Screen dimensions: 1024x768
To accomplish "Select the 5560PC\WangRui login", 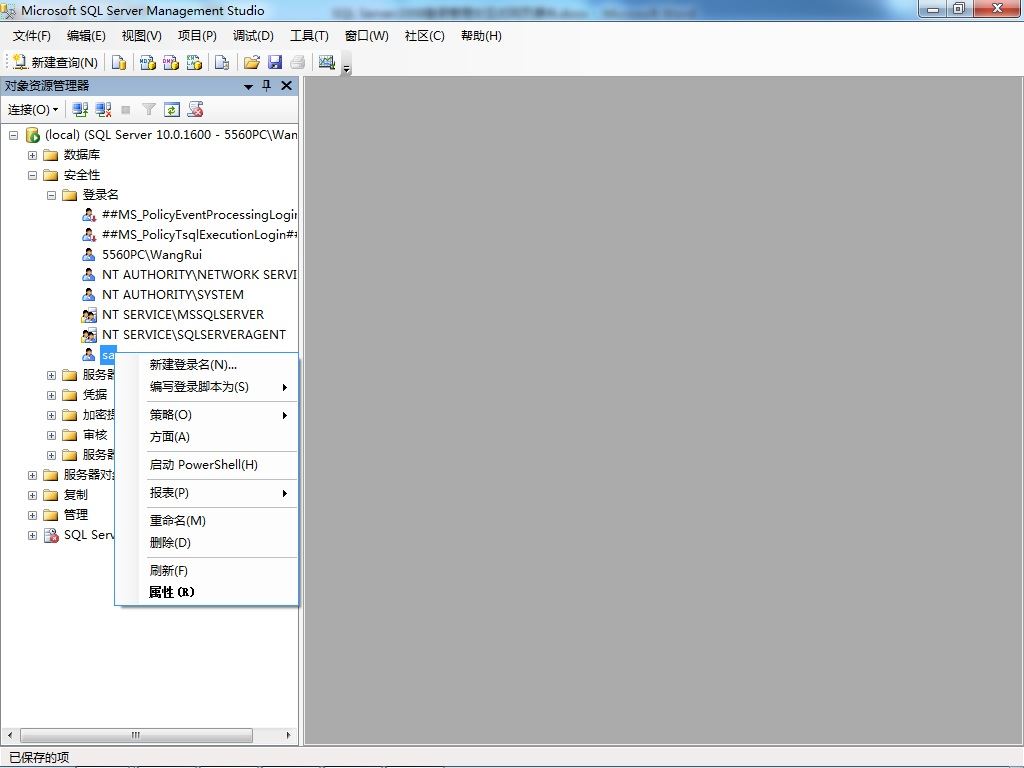I will click(x=152, y=255).
